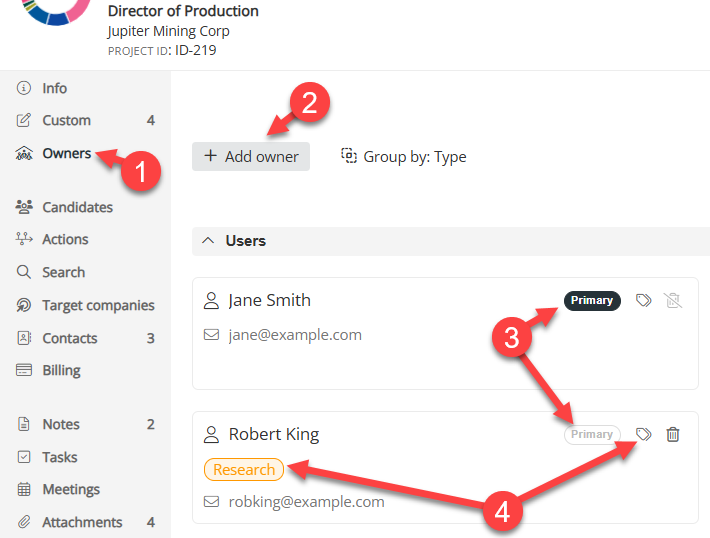The height and width of the screenshot is (538, 710).
Task: Click the tag icon on Robert King's card
Action: click(644, 434)
